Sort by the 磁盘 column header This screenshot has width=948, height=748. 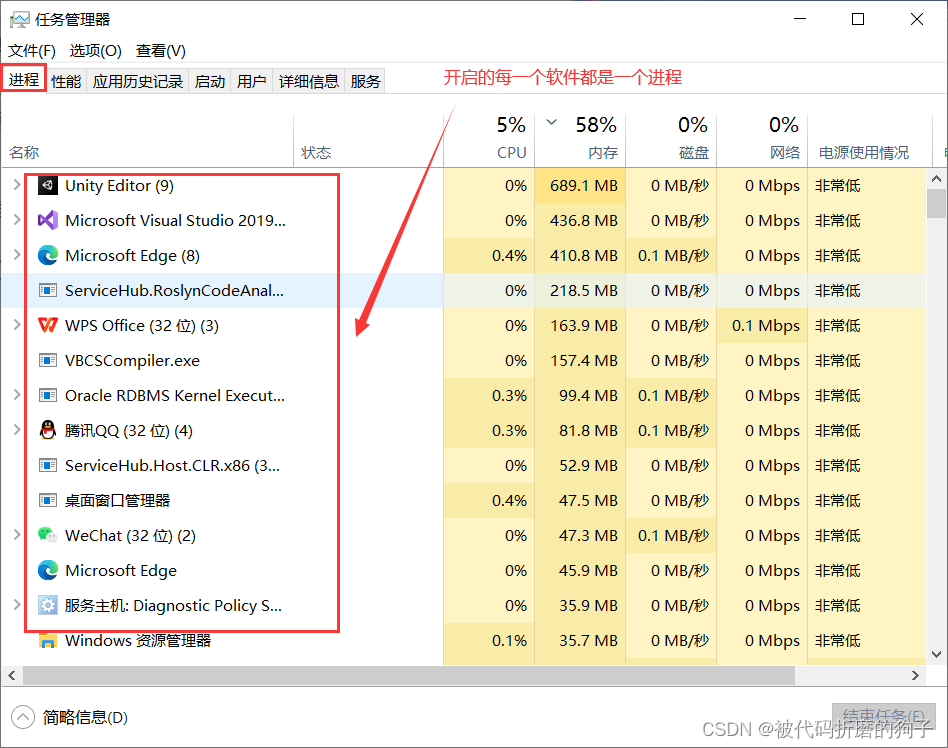coord(671,140)
